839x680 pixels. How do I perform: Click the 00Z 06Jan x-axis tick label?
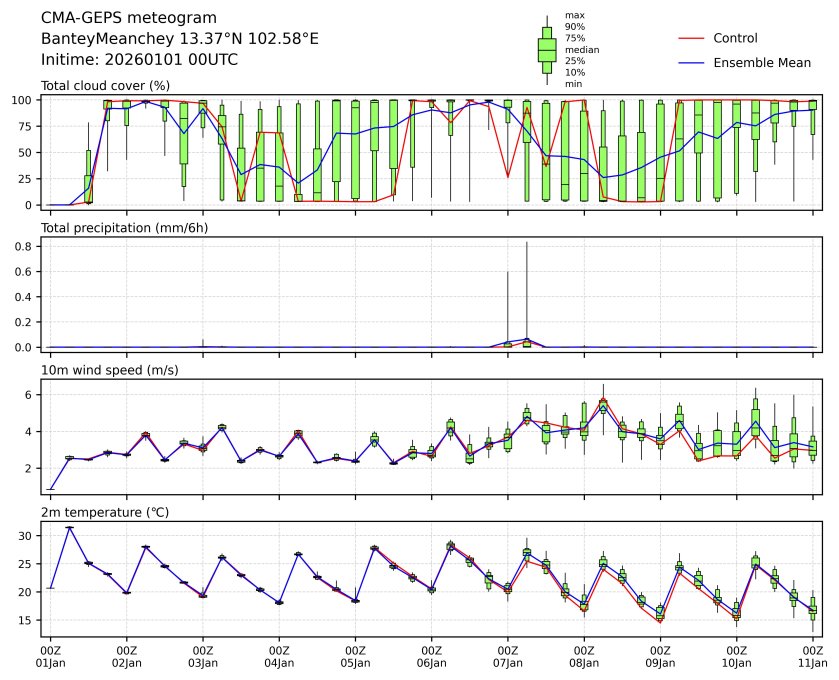pos(431,656)
